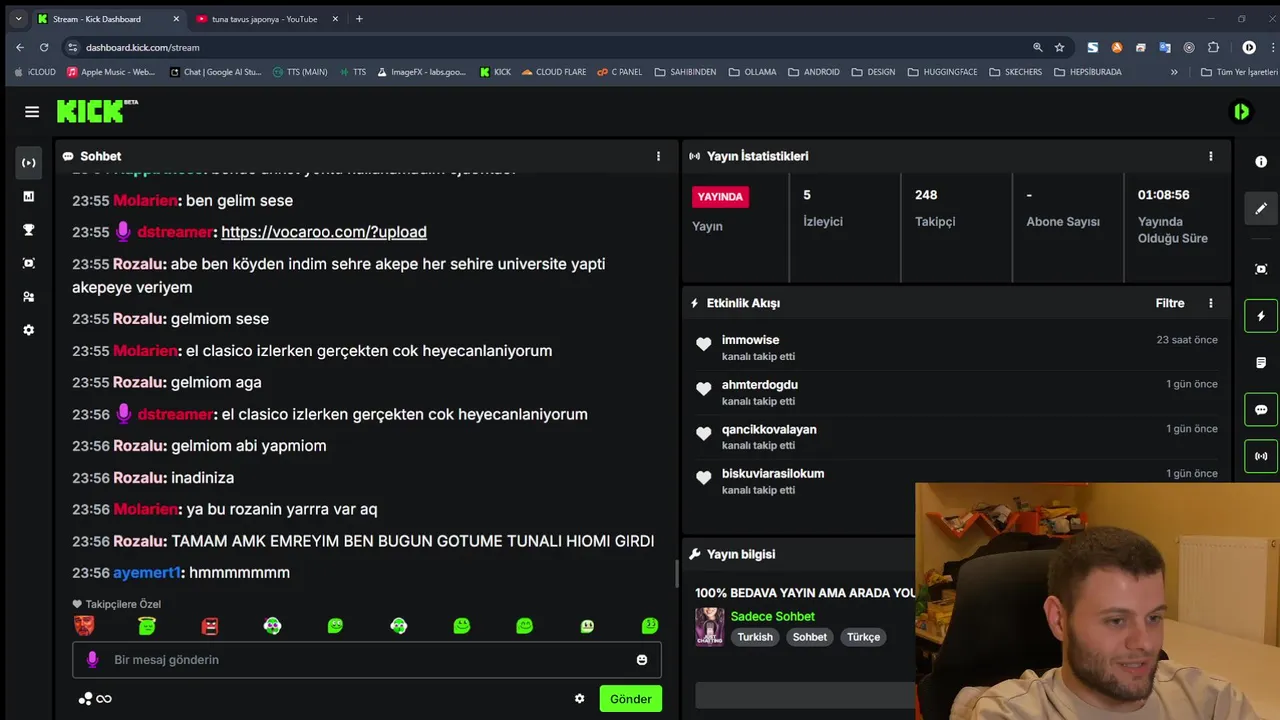Viewport: 1280px width, 720px height.
Task: Open the OLLAMA bookmark folder
Action: point(752,72)
